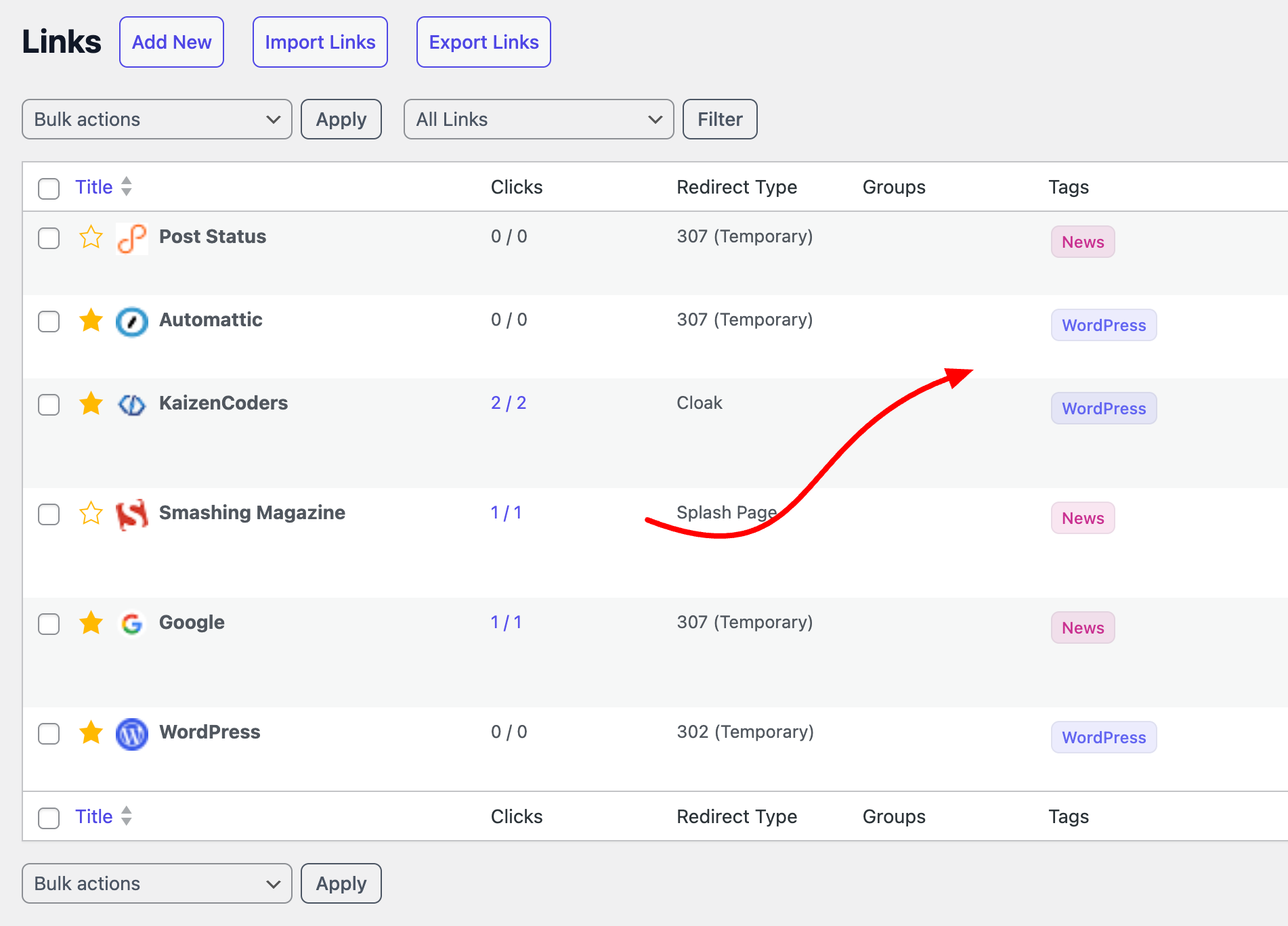Click Export Links button

[x=484, y=42]
